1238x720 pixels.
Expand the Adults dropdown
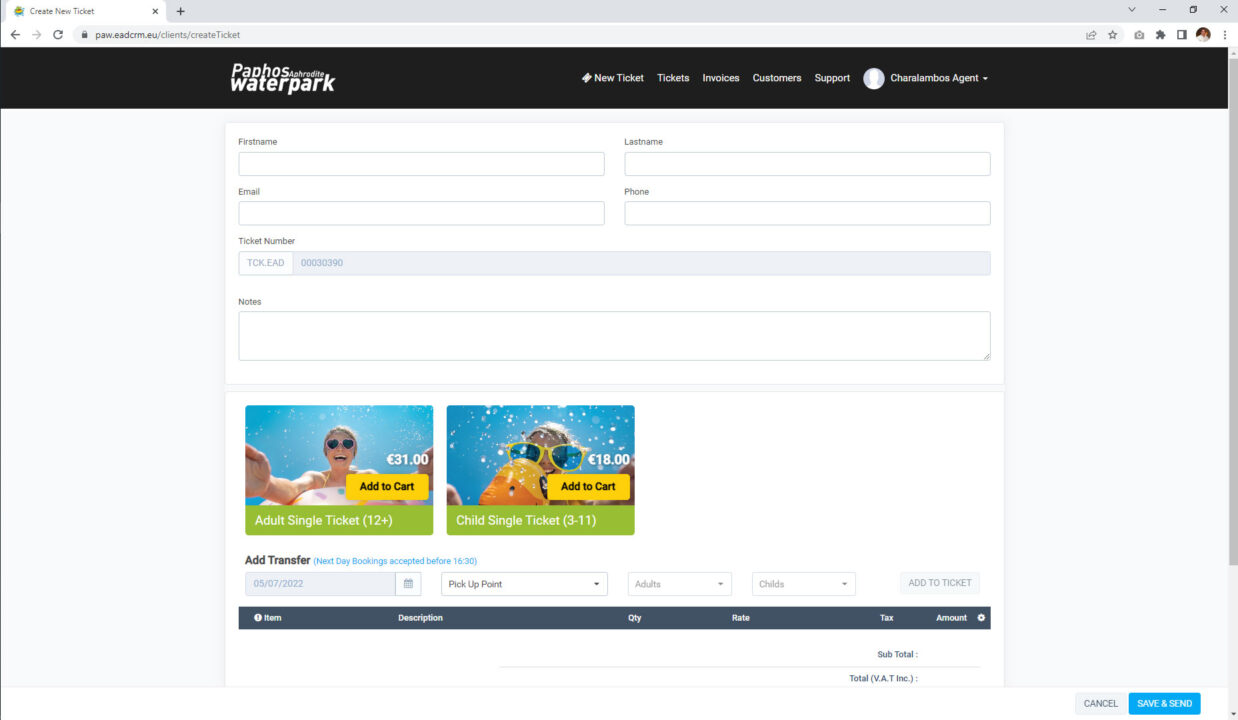[x=680, y=584]
